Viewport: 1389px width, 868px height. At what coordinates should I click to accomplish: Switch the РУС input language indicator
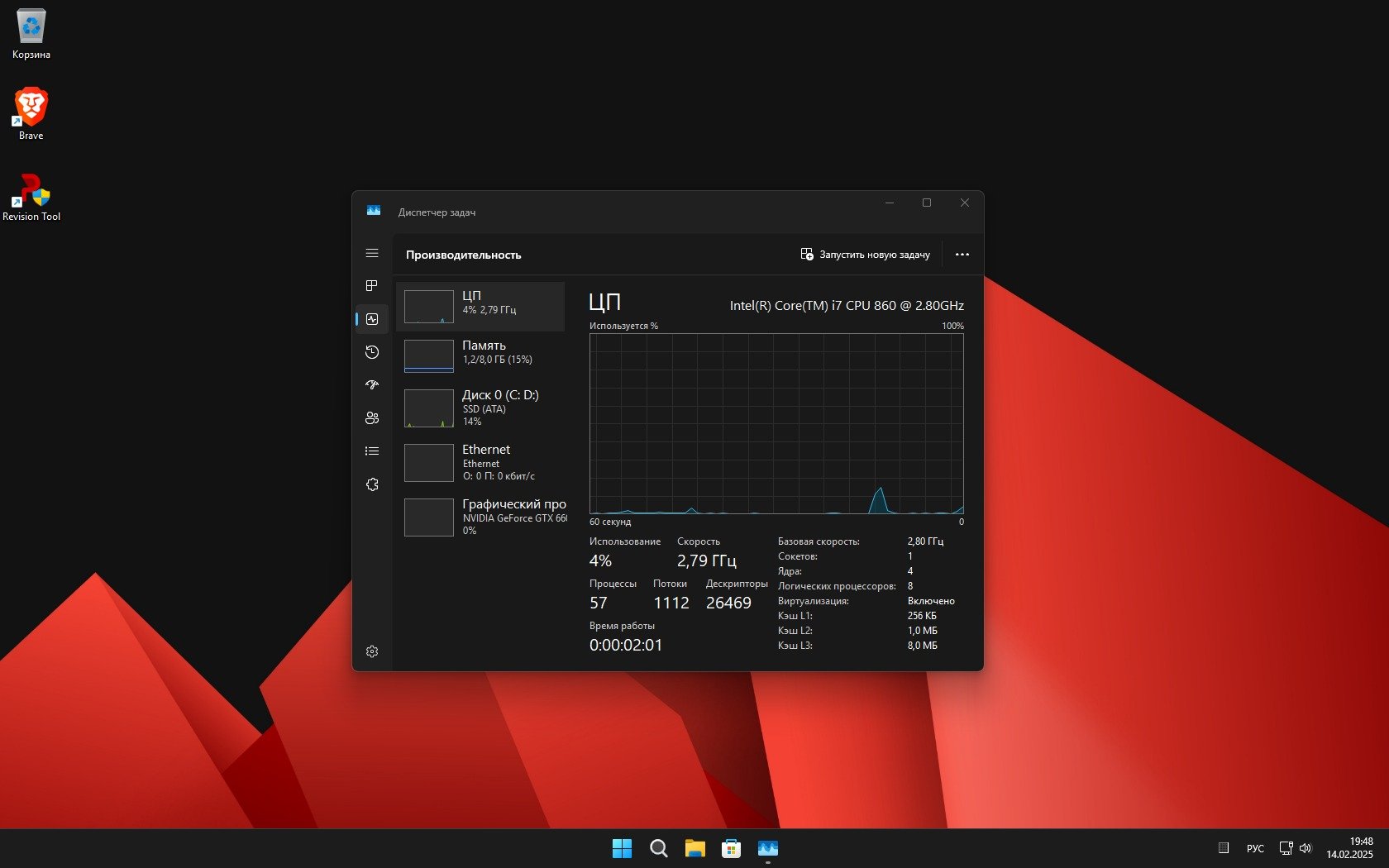coord(1255,848)
